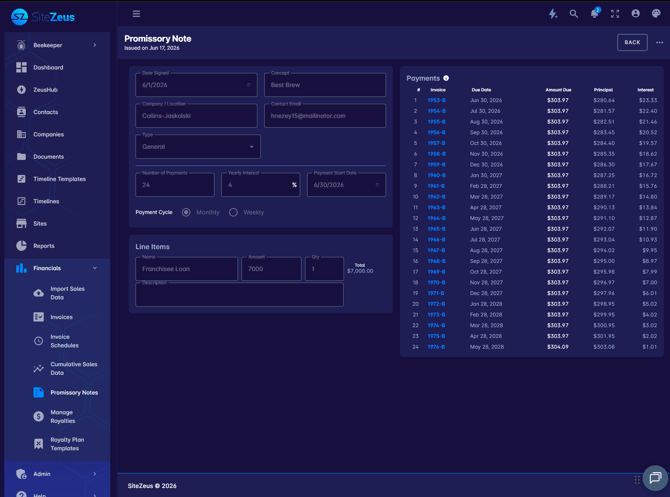Click the Royalty Plan Templates icon
The height and width of the screenshot is (497, 670).
(x=38, y=444)
